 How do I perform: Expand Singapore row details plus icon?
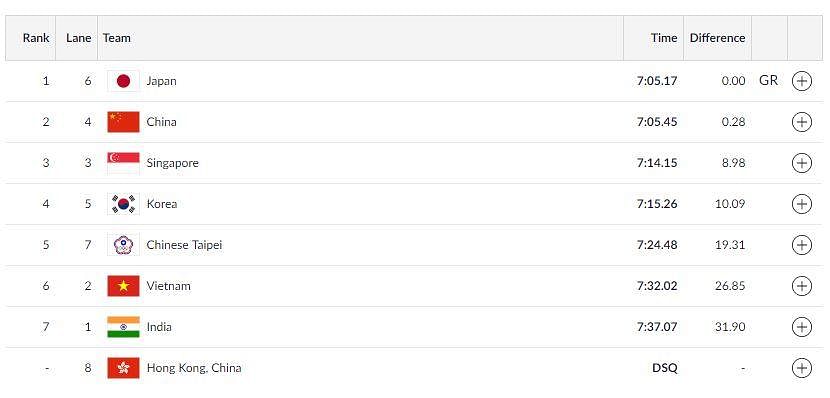(x=801, y=163)
